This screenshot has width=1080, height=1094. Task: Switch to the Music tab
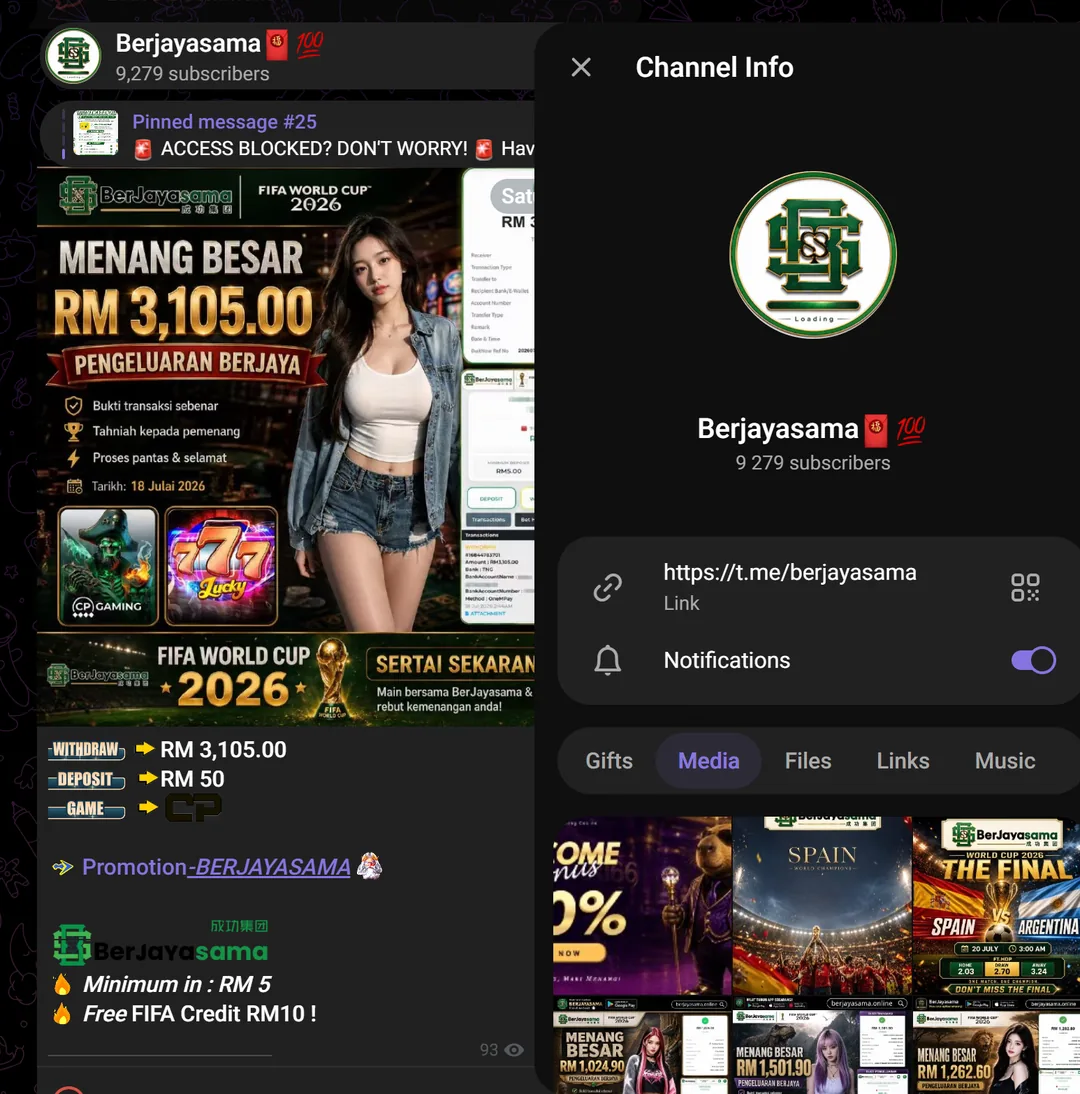[1005, 760]
